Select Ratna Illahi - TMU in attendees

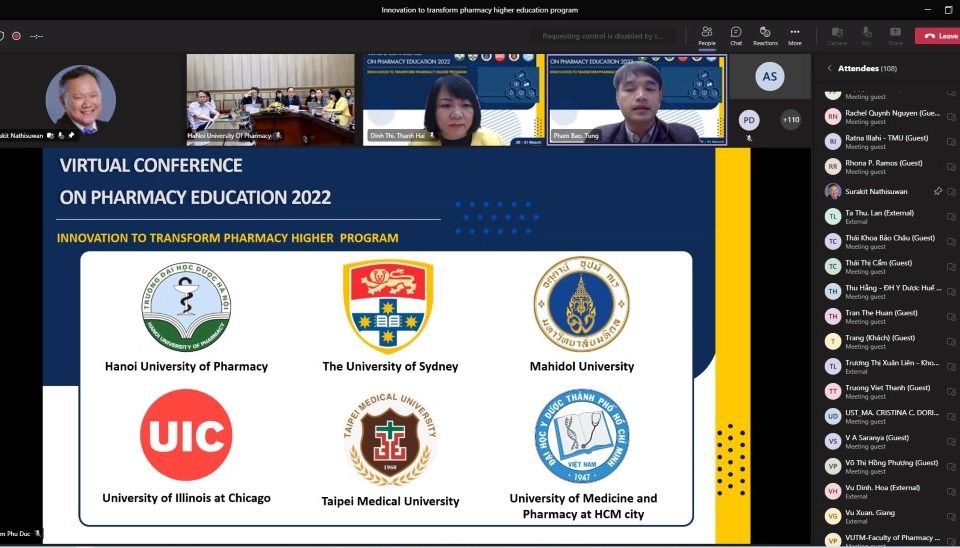(x=886, y=142)
